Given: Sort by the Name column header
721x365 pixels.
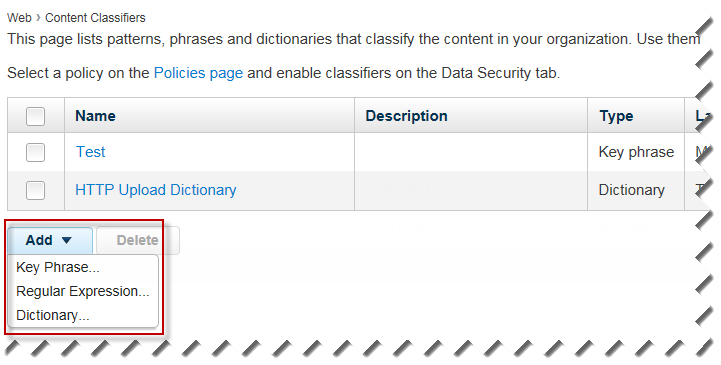Looking at the screenshot, I should click(x=96, y=116).
